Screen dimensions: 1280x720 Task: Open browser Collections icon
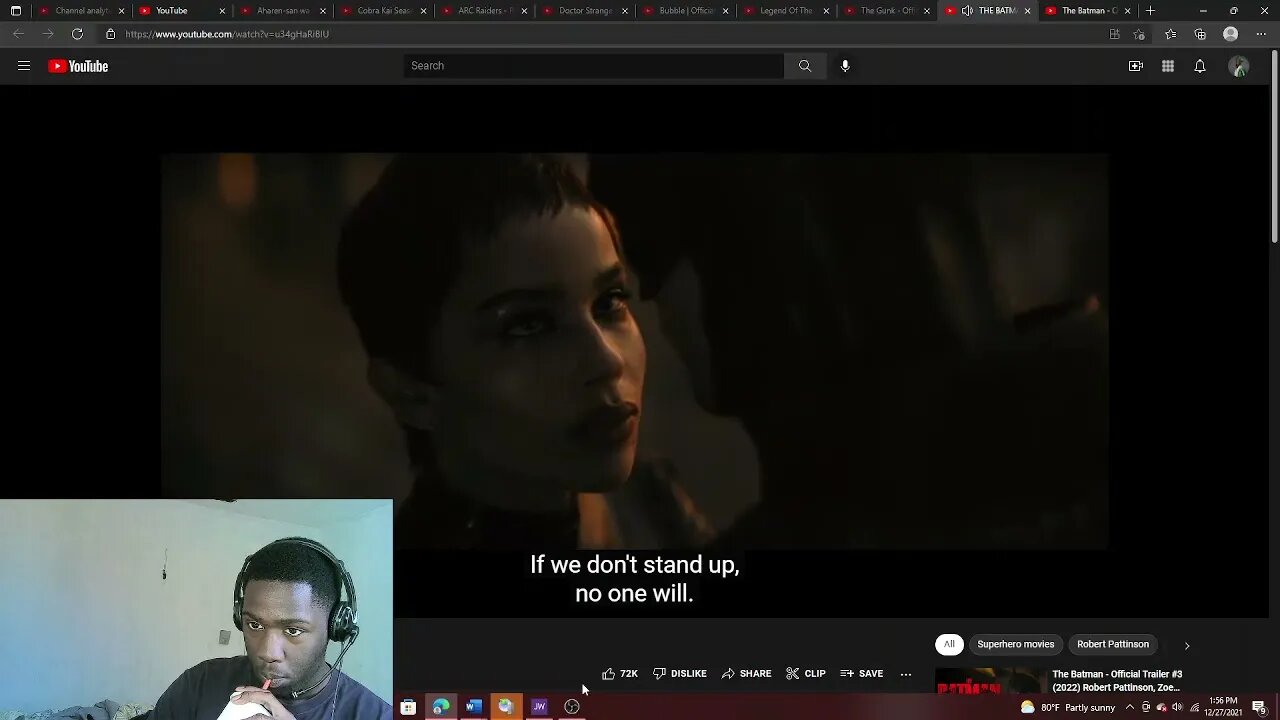click(1200, 34)
